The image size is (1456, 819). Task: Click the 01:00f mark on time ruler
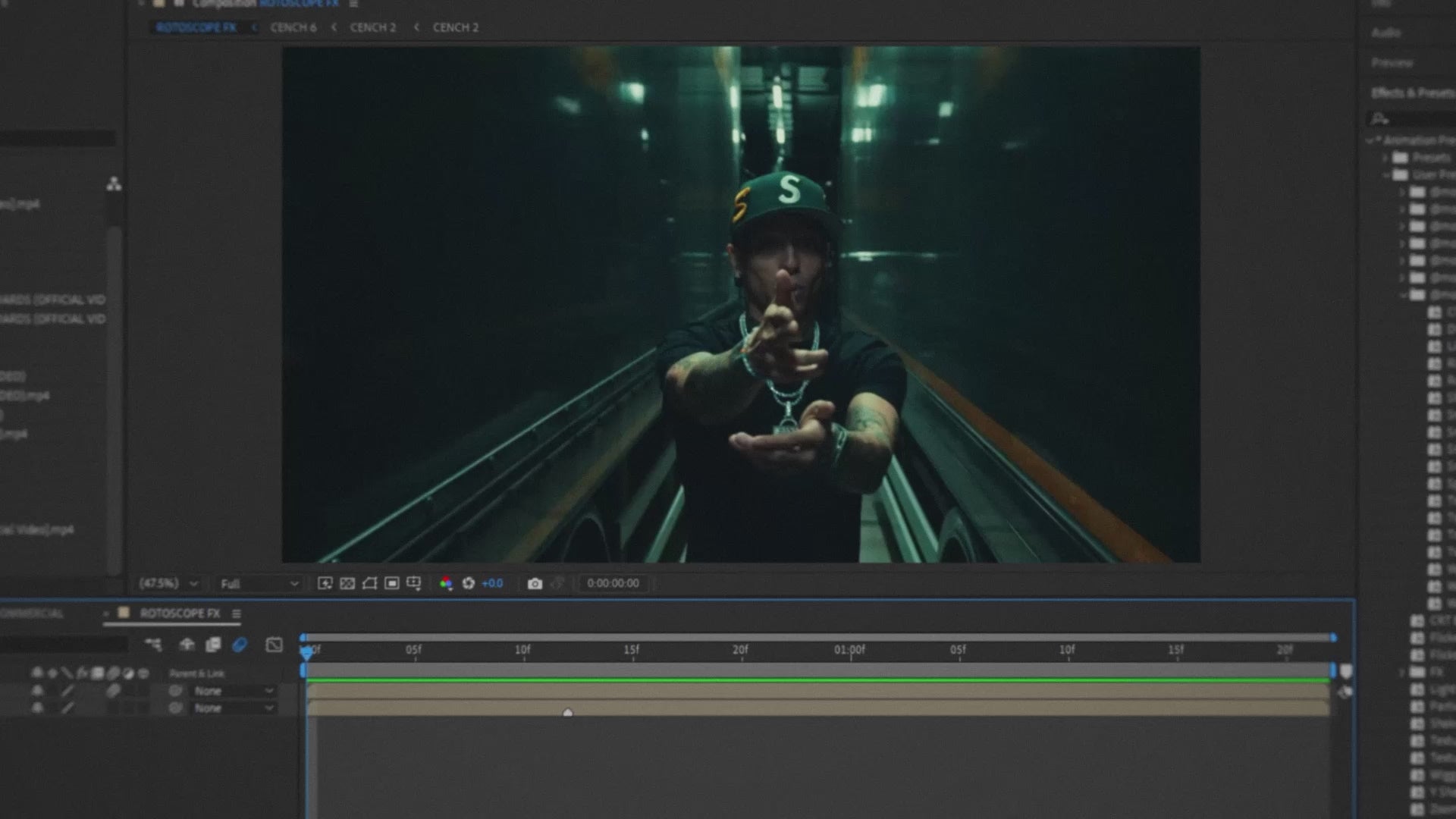coord(849,650)
